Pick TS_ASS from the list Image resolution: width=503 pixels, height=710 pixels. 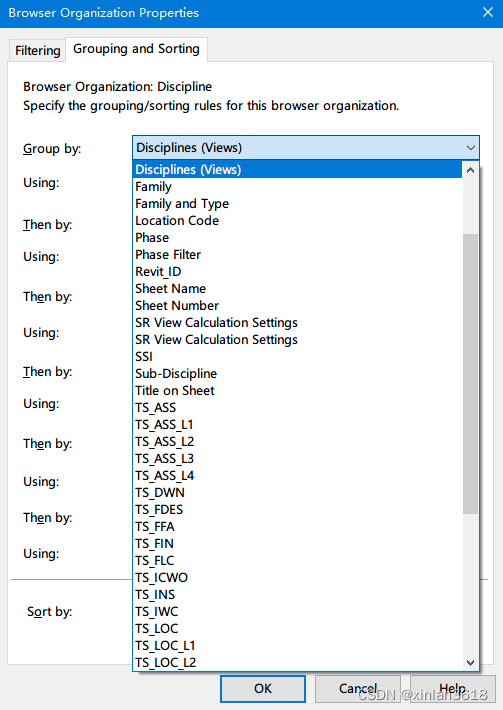pos(297,408)
